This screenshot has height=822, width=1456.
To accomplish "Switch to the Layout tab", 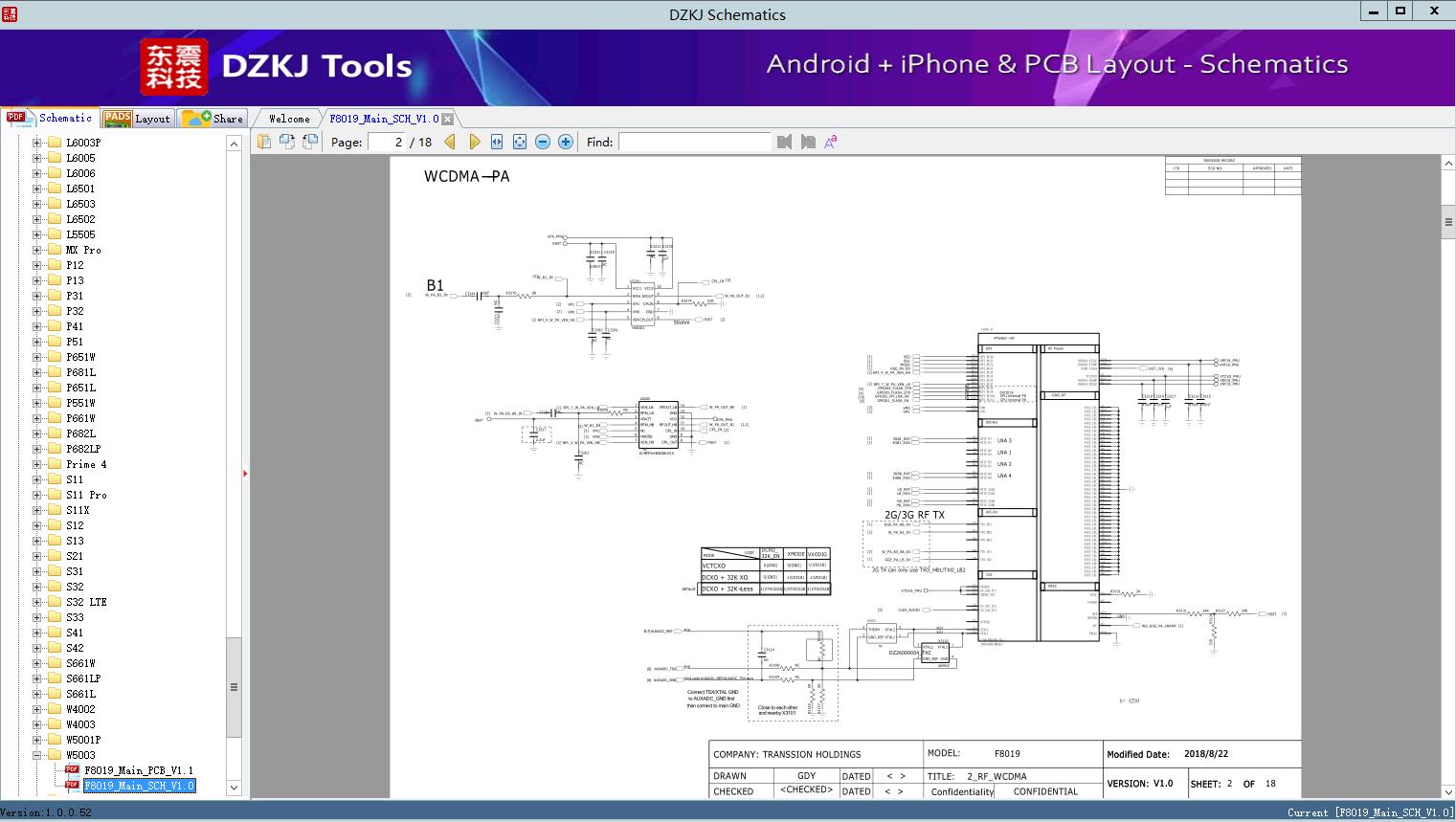I will (138, 119).
